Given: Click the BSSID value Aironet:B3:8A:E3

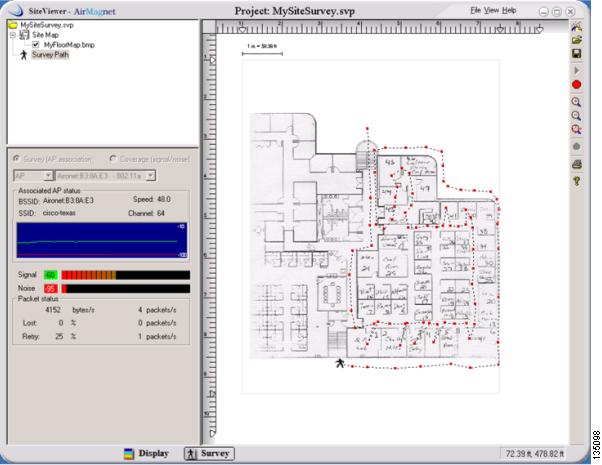Looking at the screenshot, I should pyautogui.click(x=68, y=200).
